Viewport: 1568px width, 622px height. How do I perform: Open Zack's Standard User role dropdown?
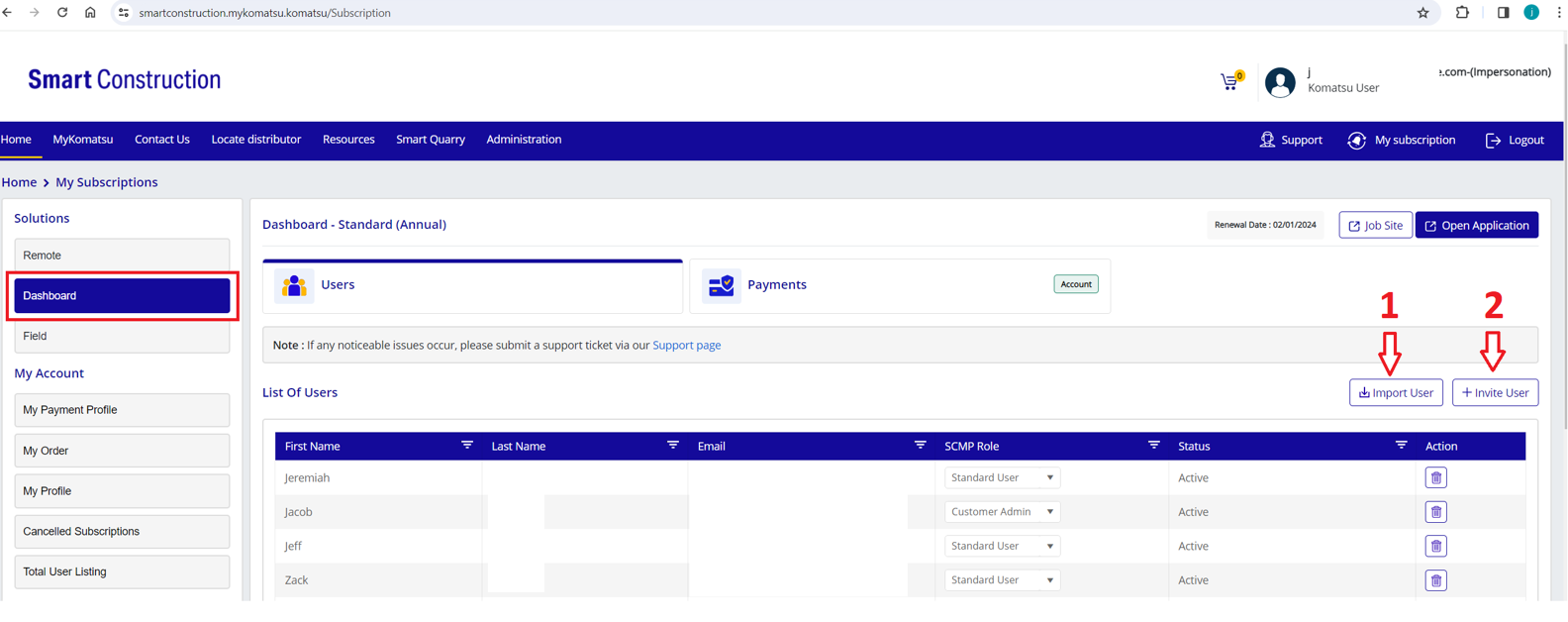click(x=1002, y=580)
